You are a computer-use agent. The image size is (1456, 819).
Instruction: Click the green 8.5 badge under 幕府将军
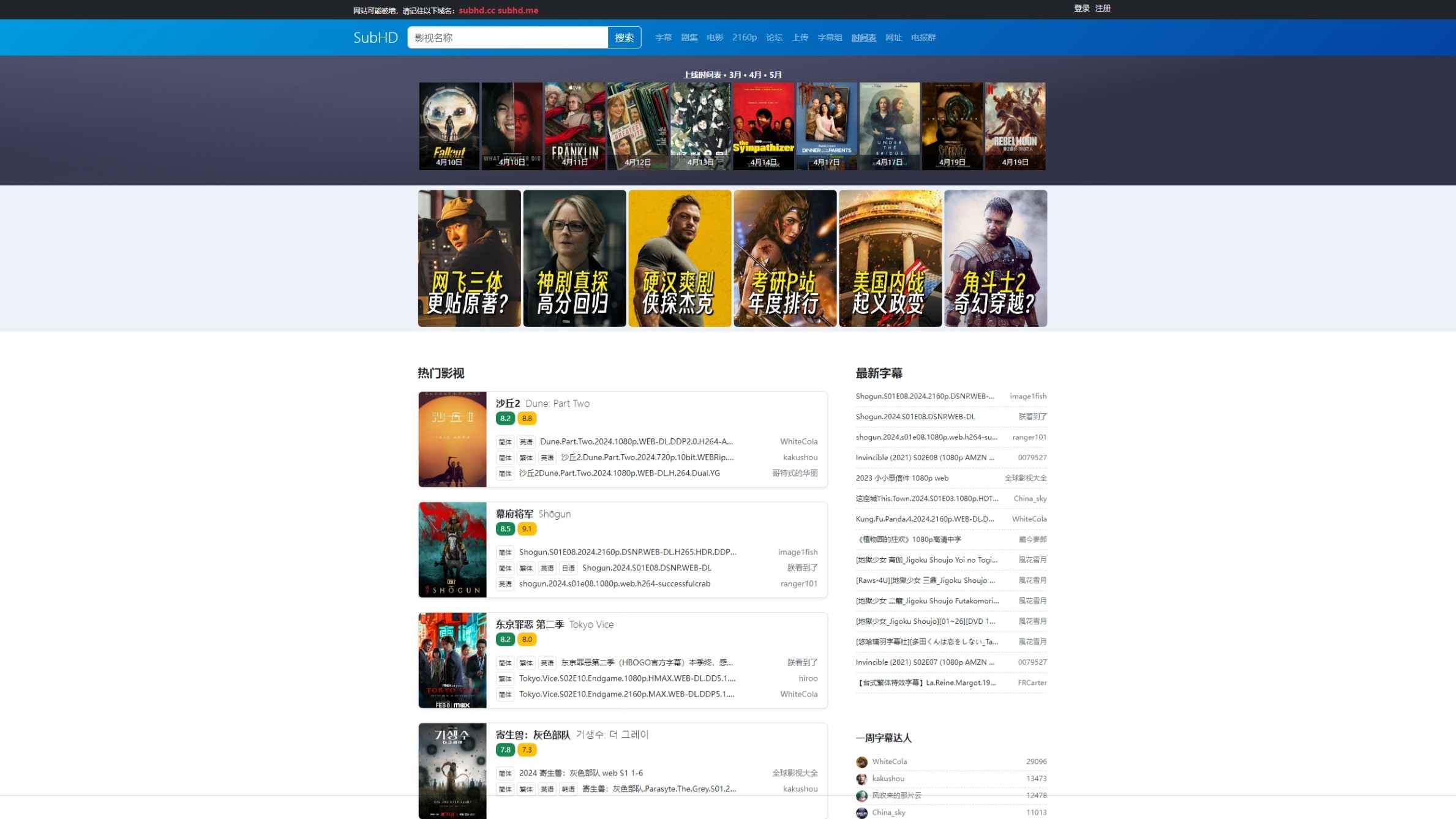(505, 529)
